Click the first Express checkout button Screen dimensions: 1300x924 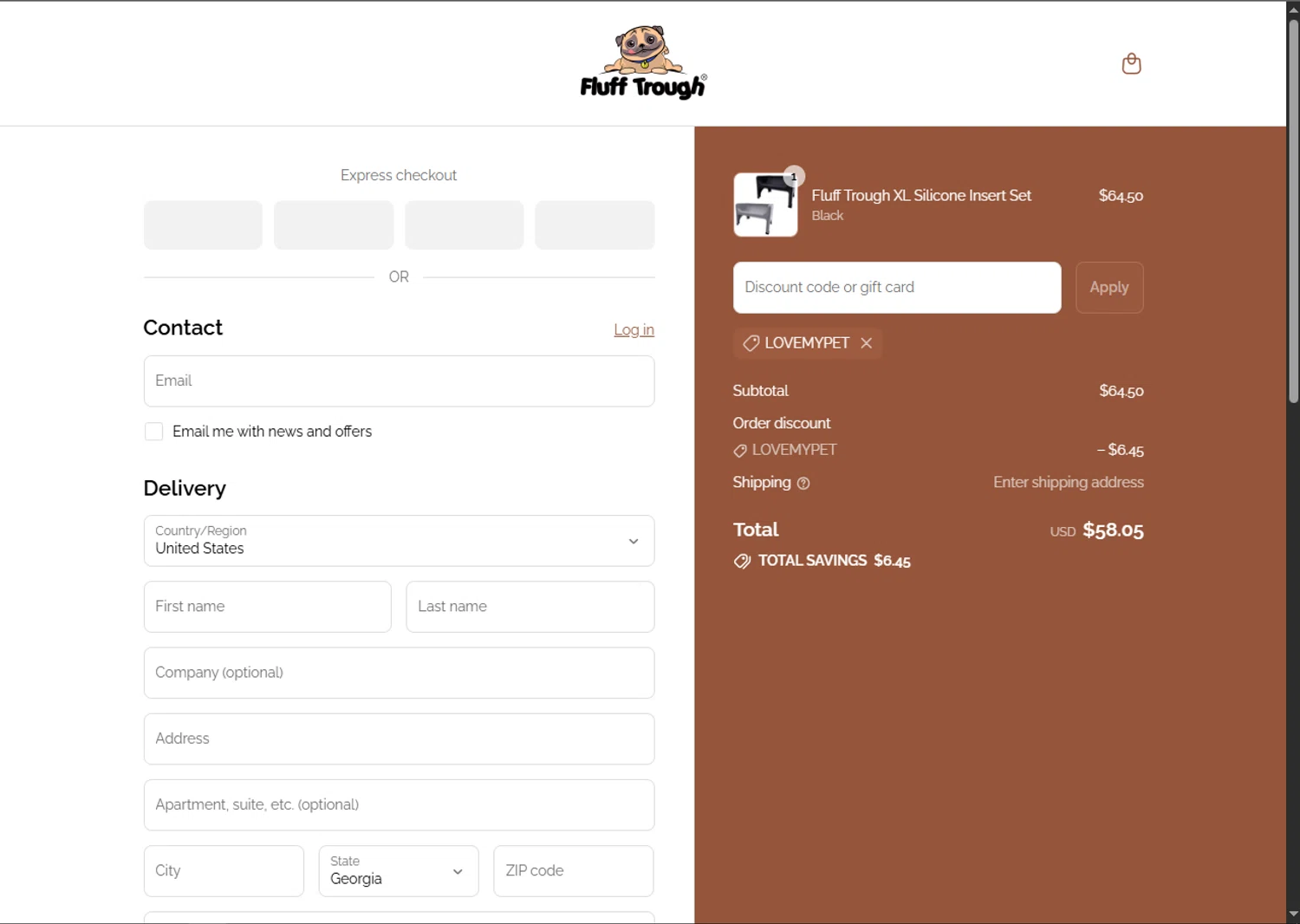(203, 225)
